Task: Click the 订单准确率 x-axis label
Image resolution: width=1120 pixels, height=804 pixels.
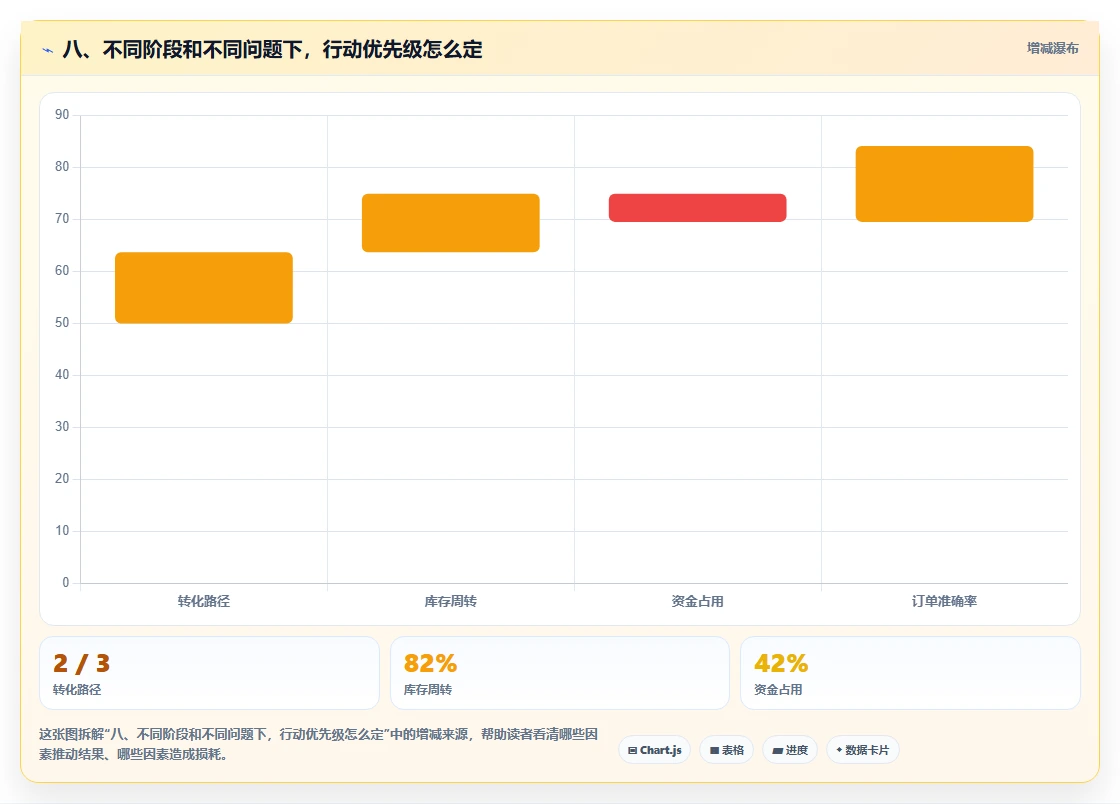Action: click(944, 601)
